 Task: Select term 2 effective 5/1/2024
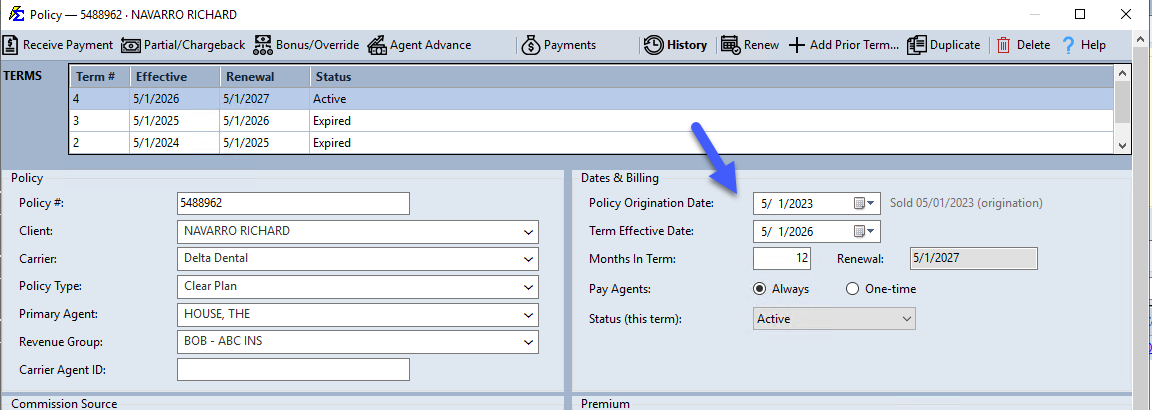591,143
